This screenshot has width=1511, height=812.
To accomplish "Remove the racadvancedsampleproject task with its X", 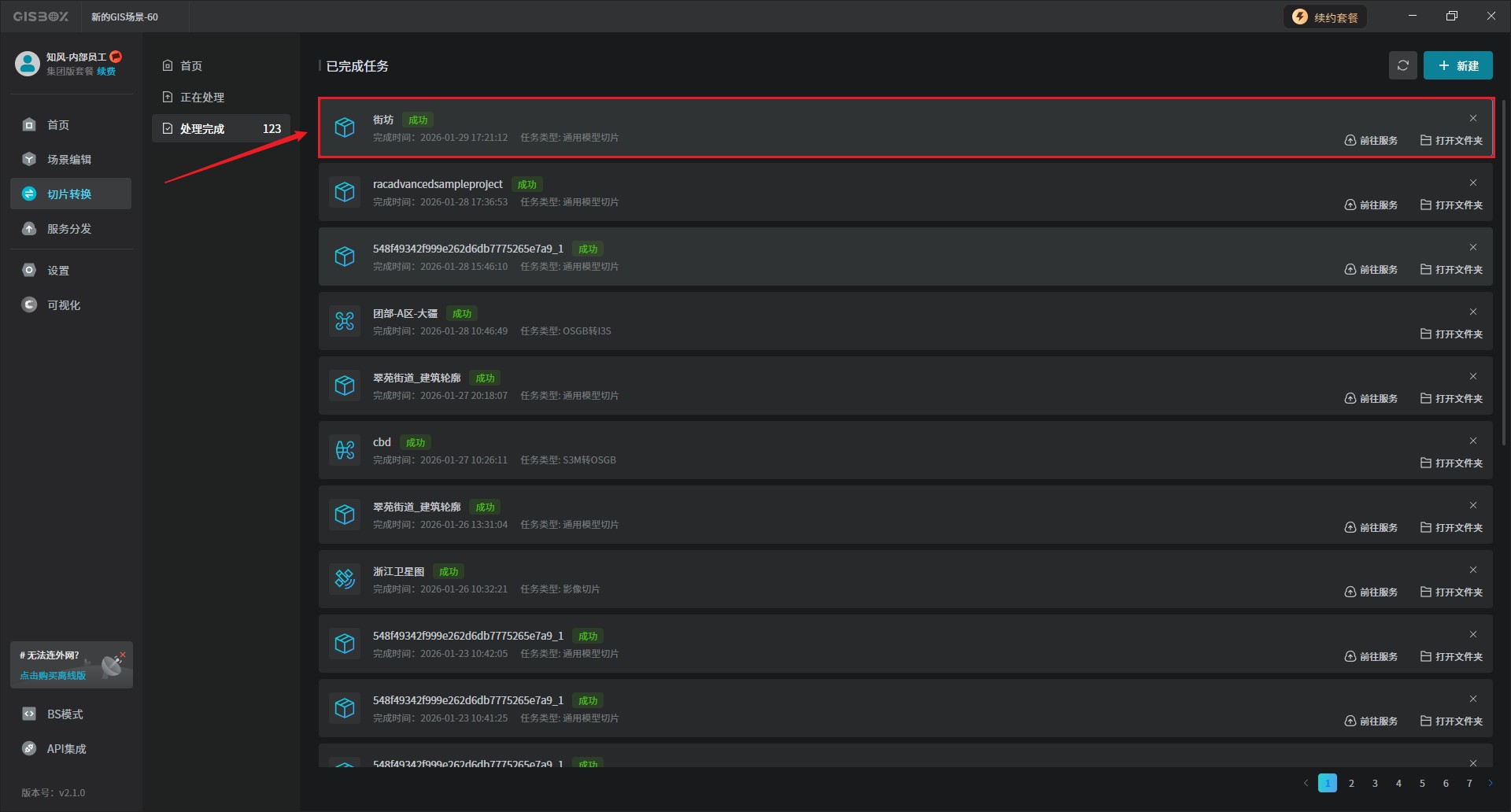I will pos(1472,183).
